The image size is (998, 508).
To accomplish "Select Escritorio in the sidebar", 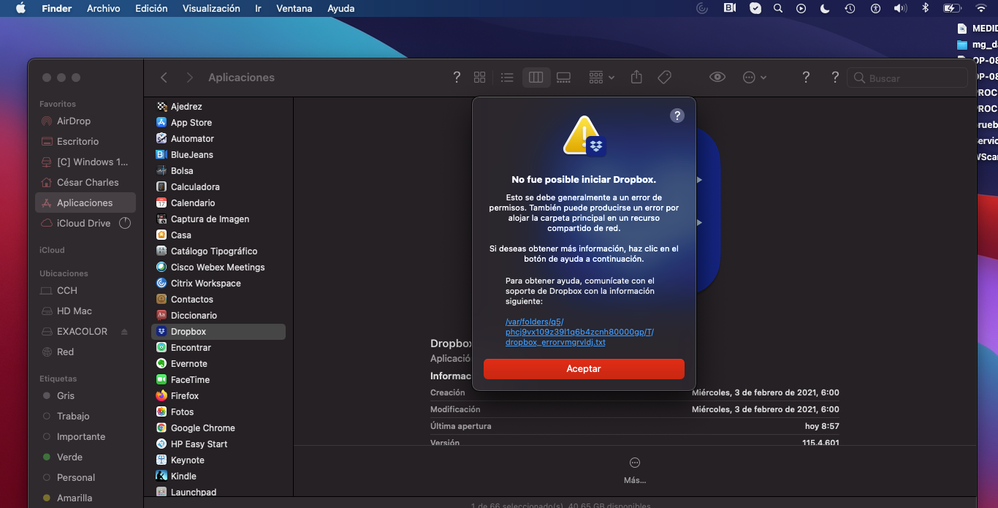I will [x=85, y=141].
